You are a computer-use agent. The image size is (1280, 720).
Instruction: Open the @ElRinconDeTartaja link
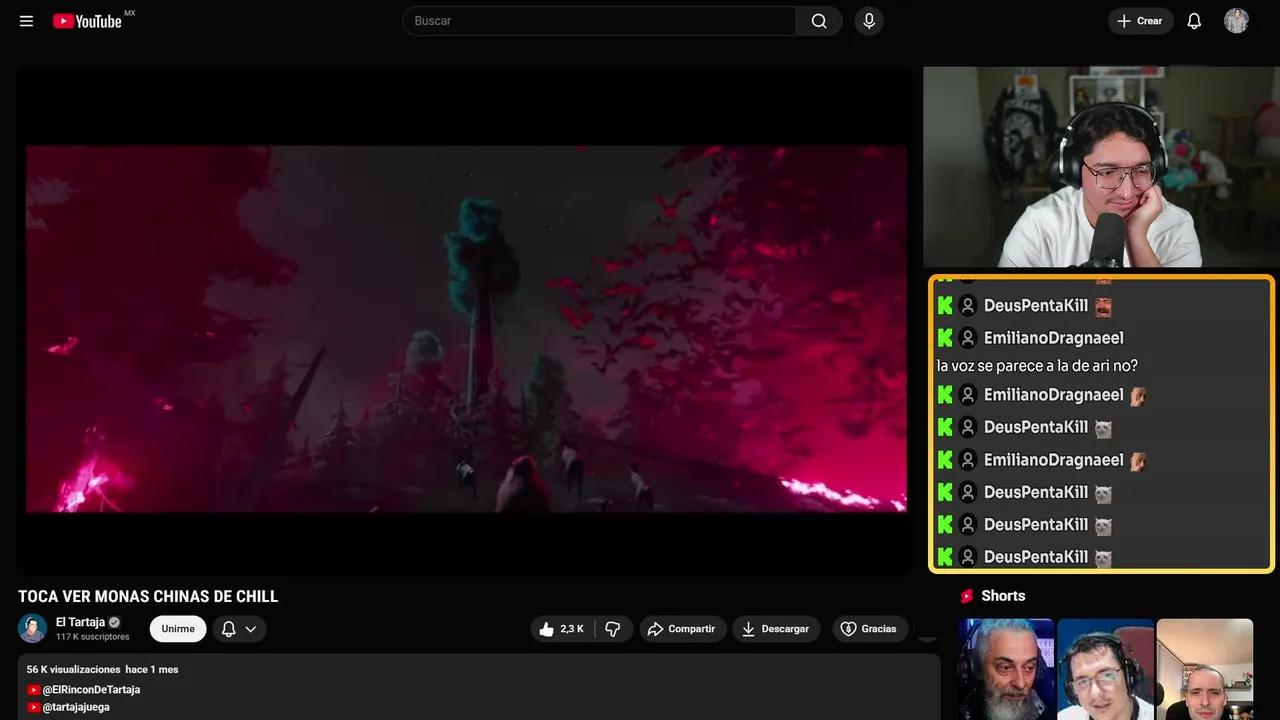pyautogui.click(x=91, y=690)
